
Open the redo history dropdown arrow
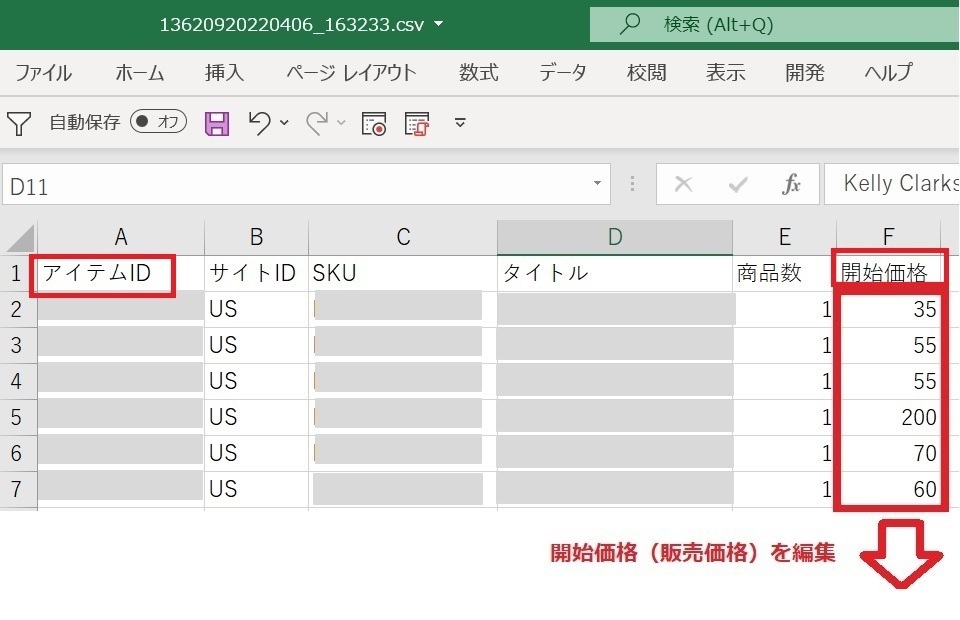[342, 123]
